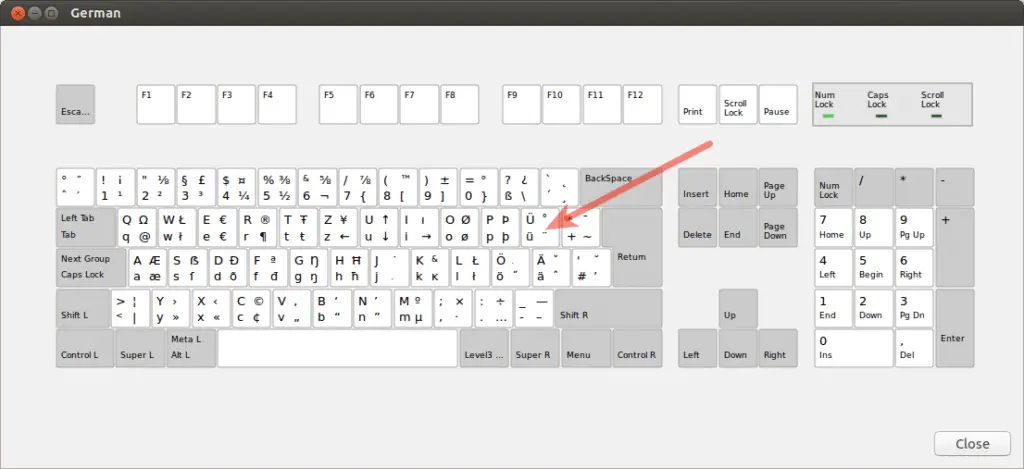Click the BackSpace key

pos(620,187)
